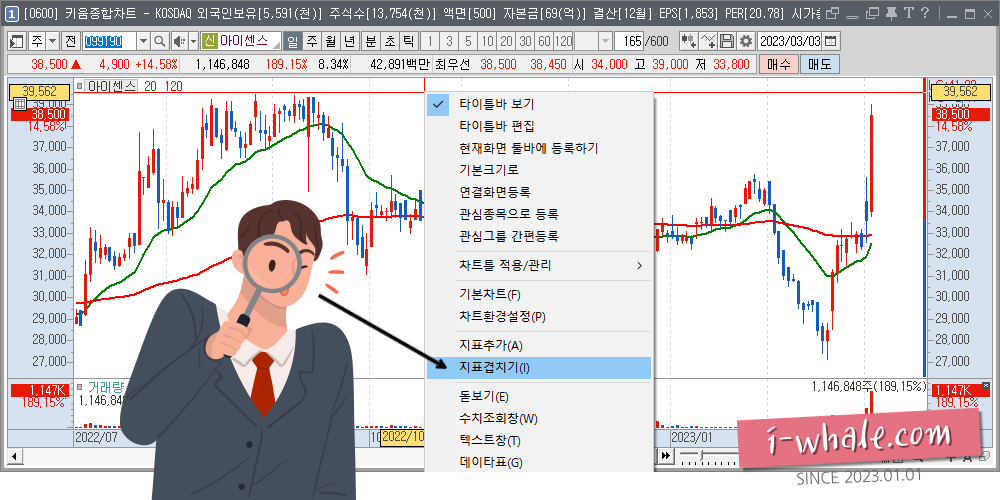Viewport: 1000px width, 500px height.
Task: Toggle 타이틀바 보기 checked item
Action: [539, 104]
